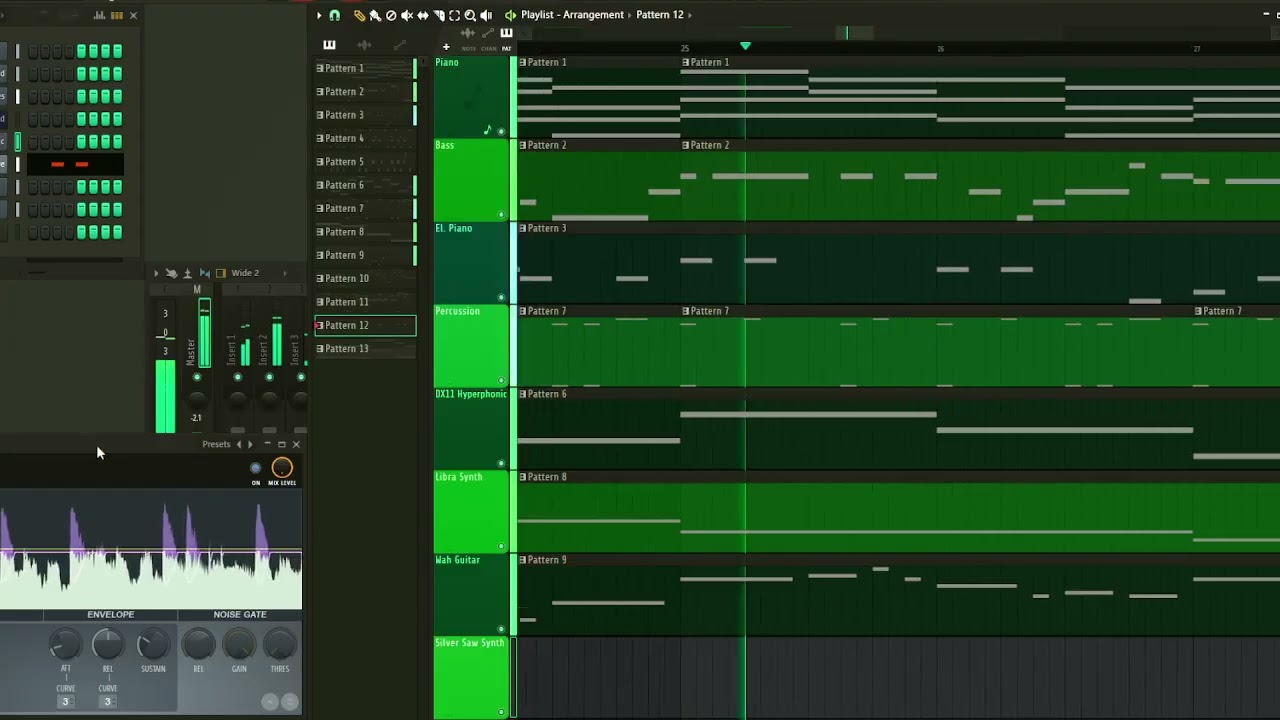Click the Master pan knob
This screenshot has height=720, width=1280.
click(x=197, y=398)
